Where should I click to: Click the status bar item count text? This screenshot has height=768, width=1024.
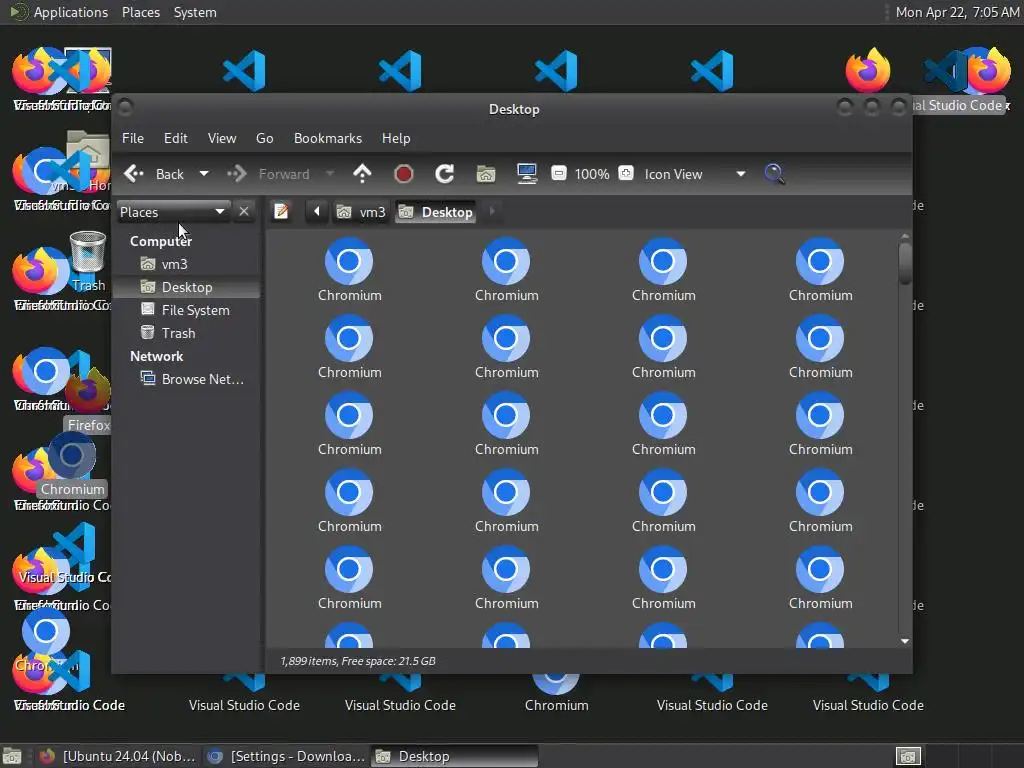[358, 661]
